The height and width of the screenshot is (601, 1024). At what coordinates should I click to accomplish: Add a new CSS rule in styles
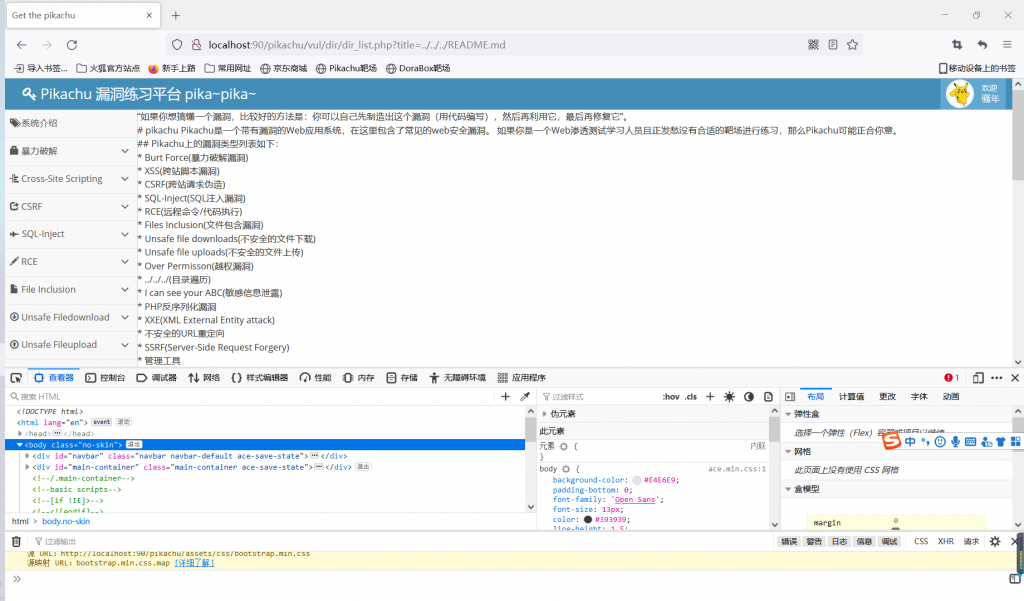click(x=710, y=397)
